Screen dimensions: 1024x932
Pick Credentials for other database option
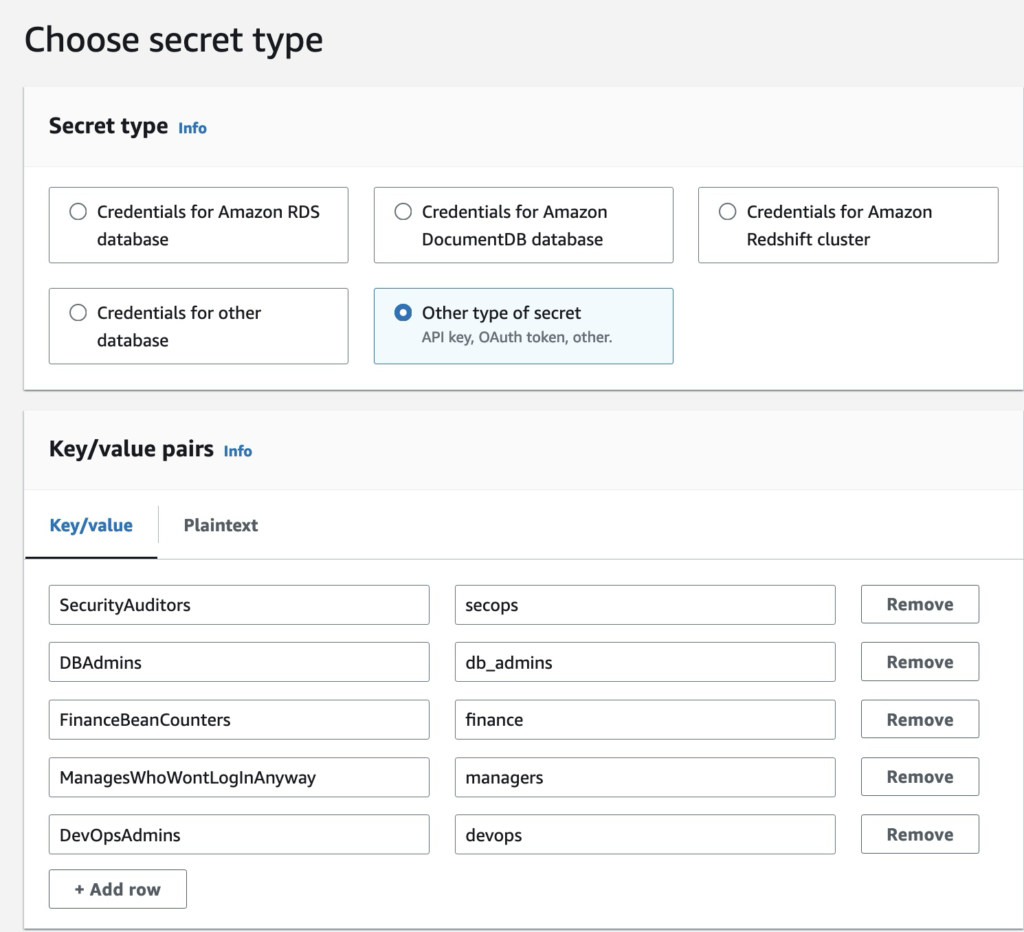coord(78,313)
